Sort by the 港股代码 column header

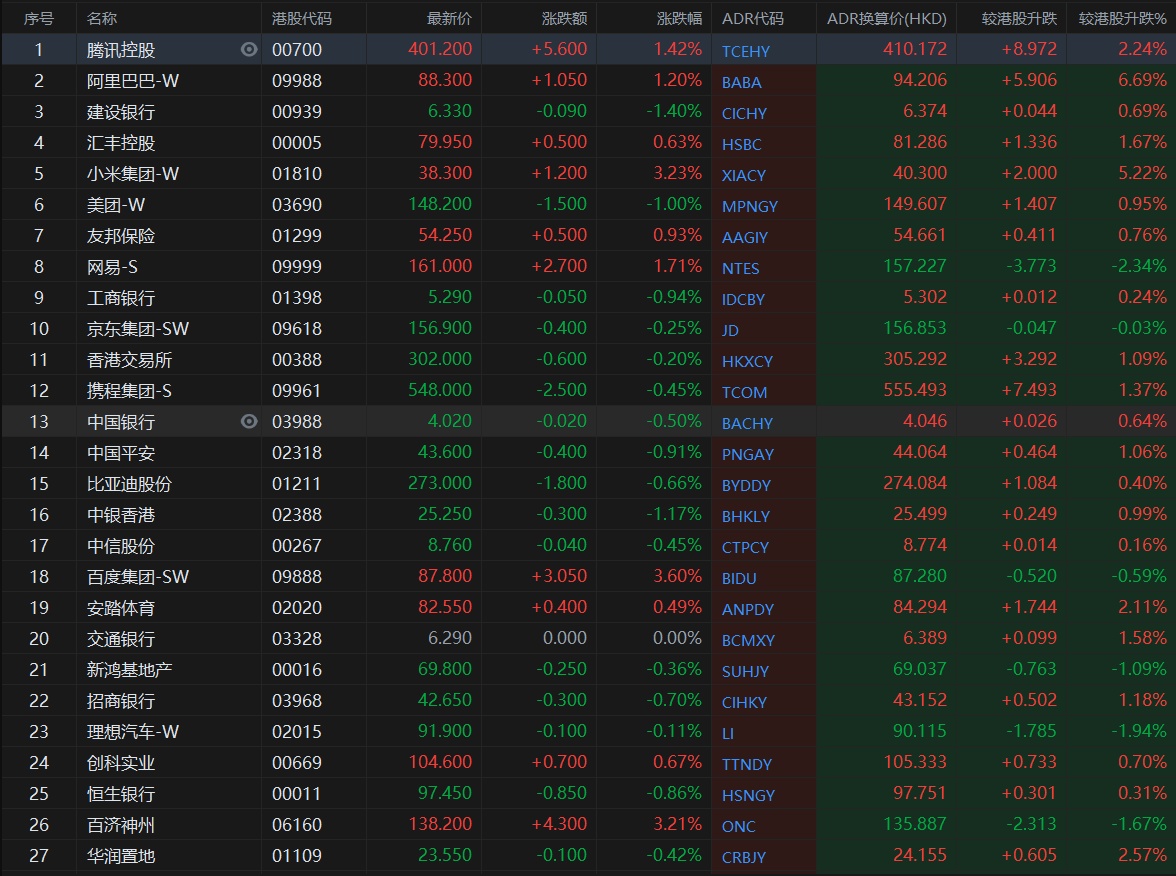coord(302,19)
